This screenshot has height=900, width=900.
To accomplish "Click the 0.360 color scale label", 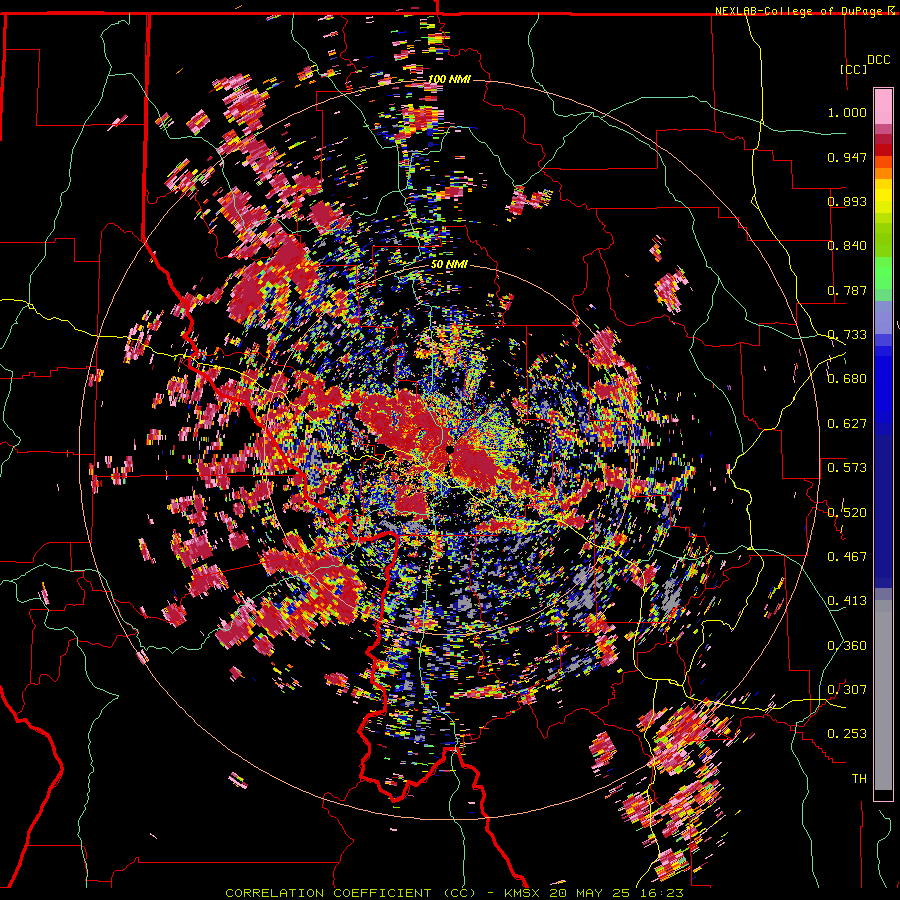I will click(x=847, y=646).
